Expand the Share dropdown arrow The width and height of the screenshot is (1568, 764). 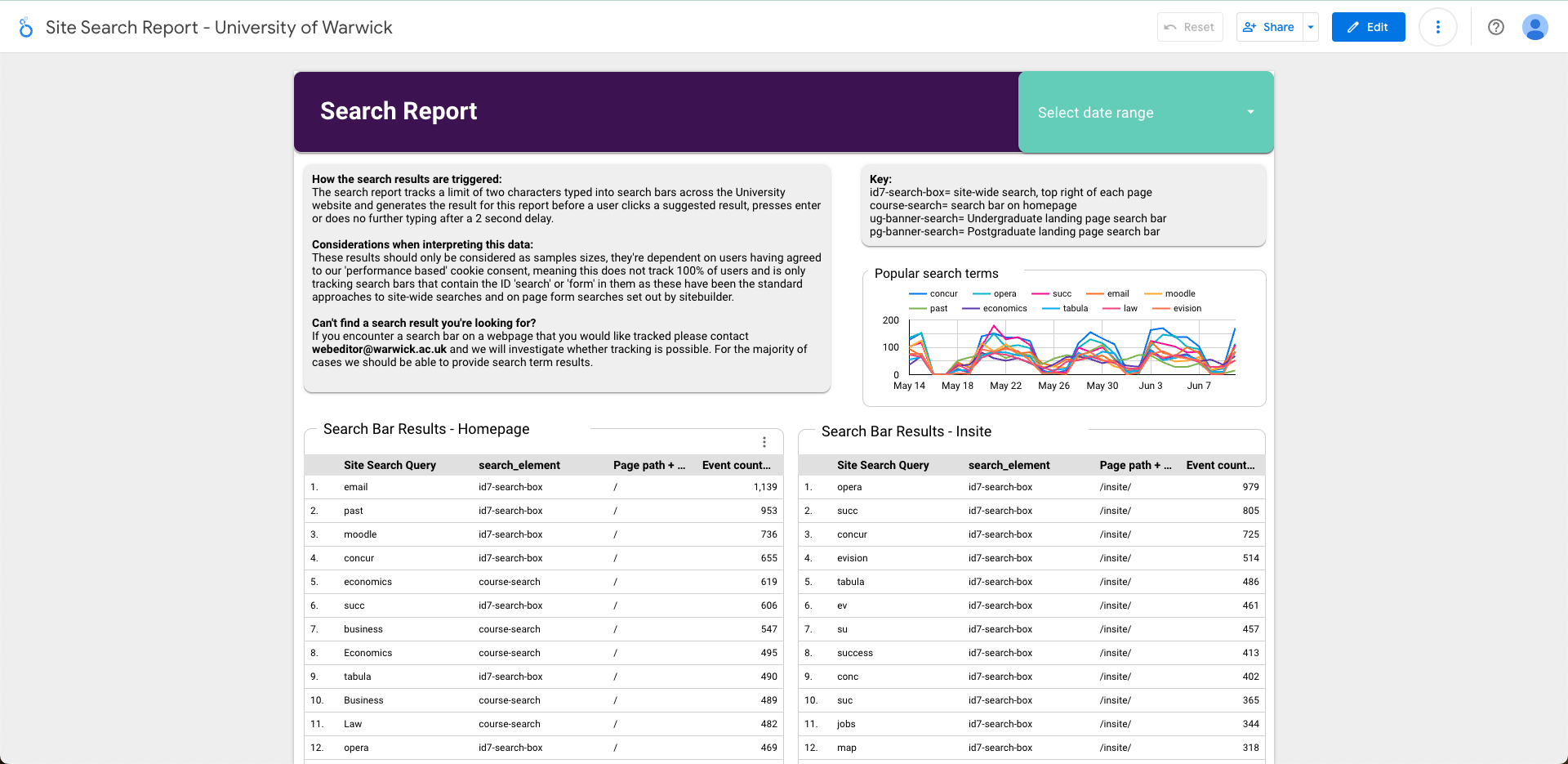point(1311,27)
